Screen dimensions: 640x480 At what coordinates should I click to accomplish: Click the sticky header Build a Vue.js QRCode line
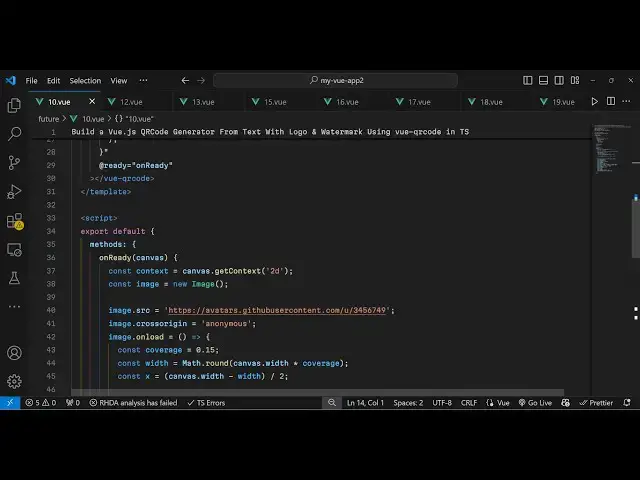coord(270,132)
